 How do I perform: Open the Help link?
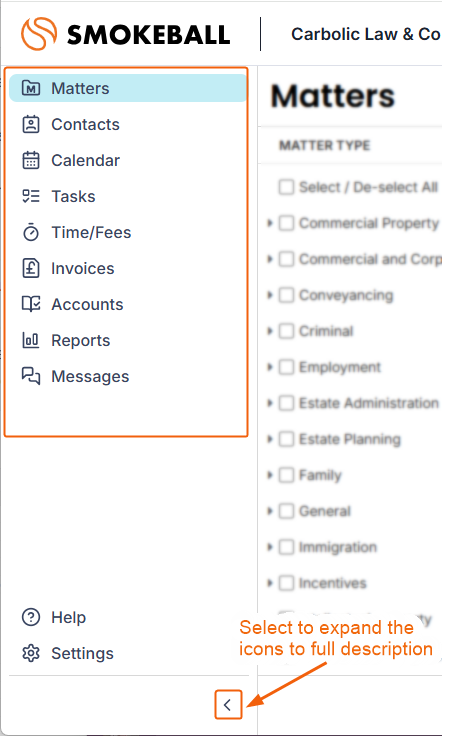tap(54, 617)
